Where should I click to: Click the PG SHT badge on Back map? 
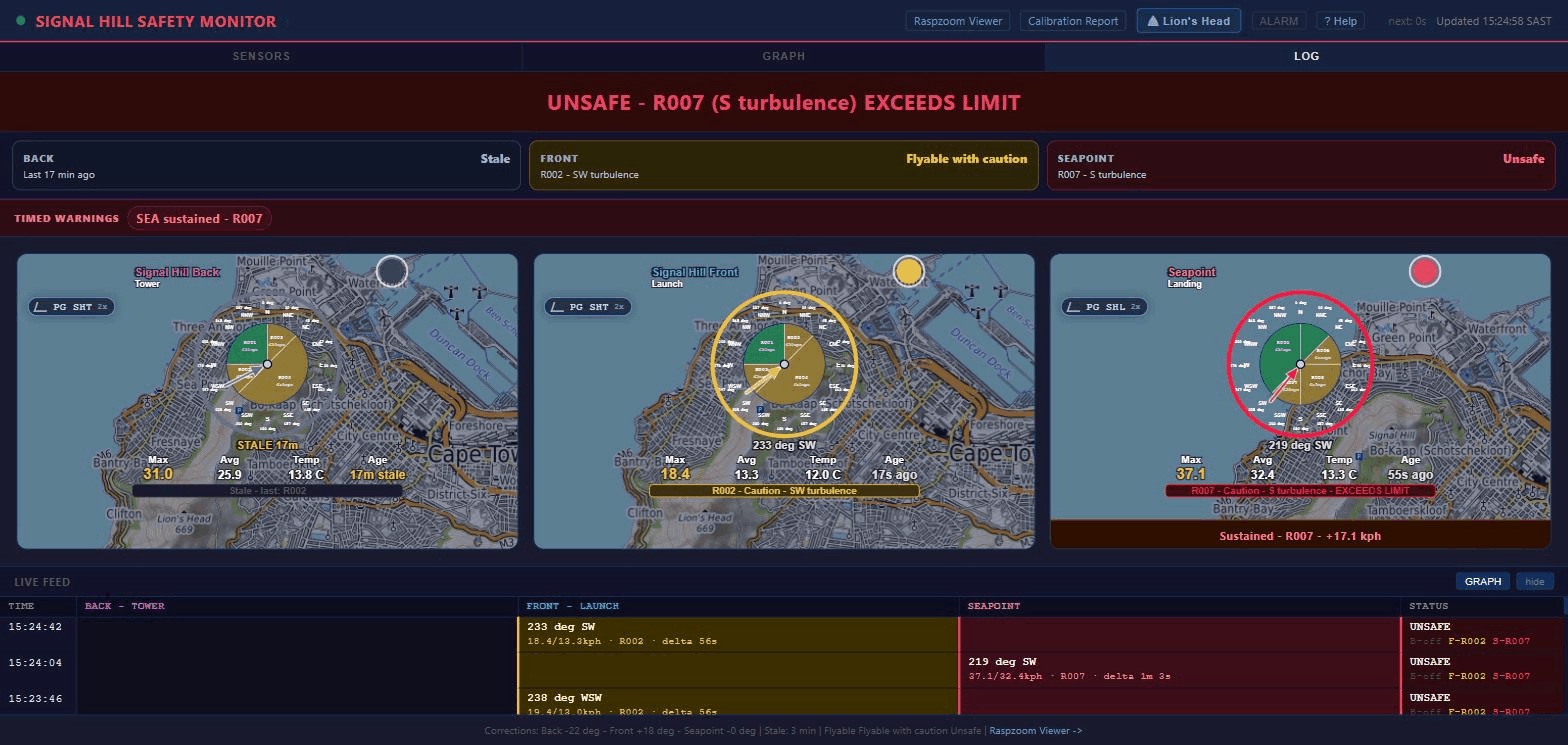71,307
